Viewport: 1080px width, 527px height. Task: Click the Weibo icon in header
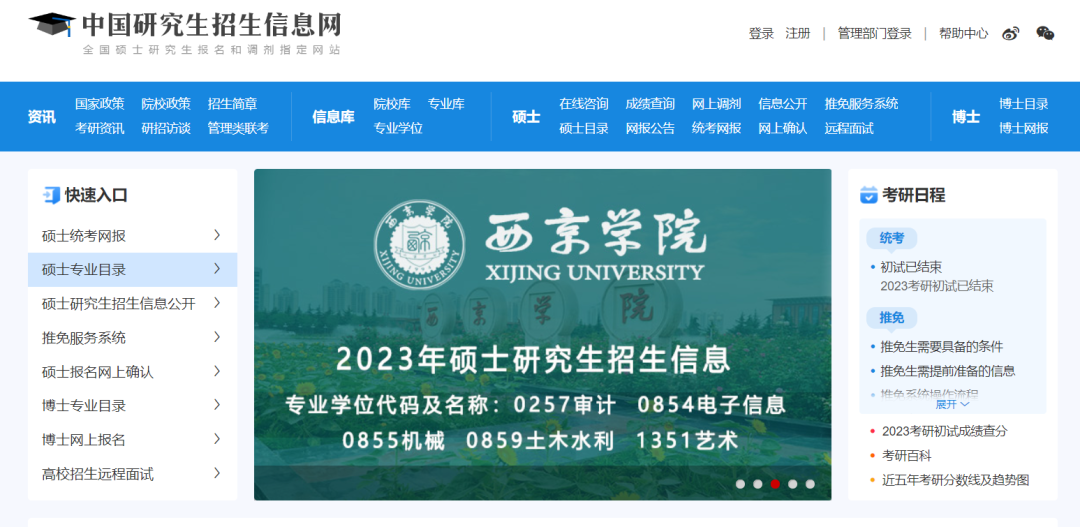1011,34
